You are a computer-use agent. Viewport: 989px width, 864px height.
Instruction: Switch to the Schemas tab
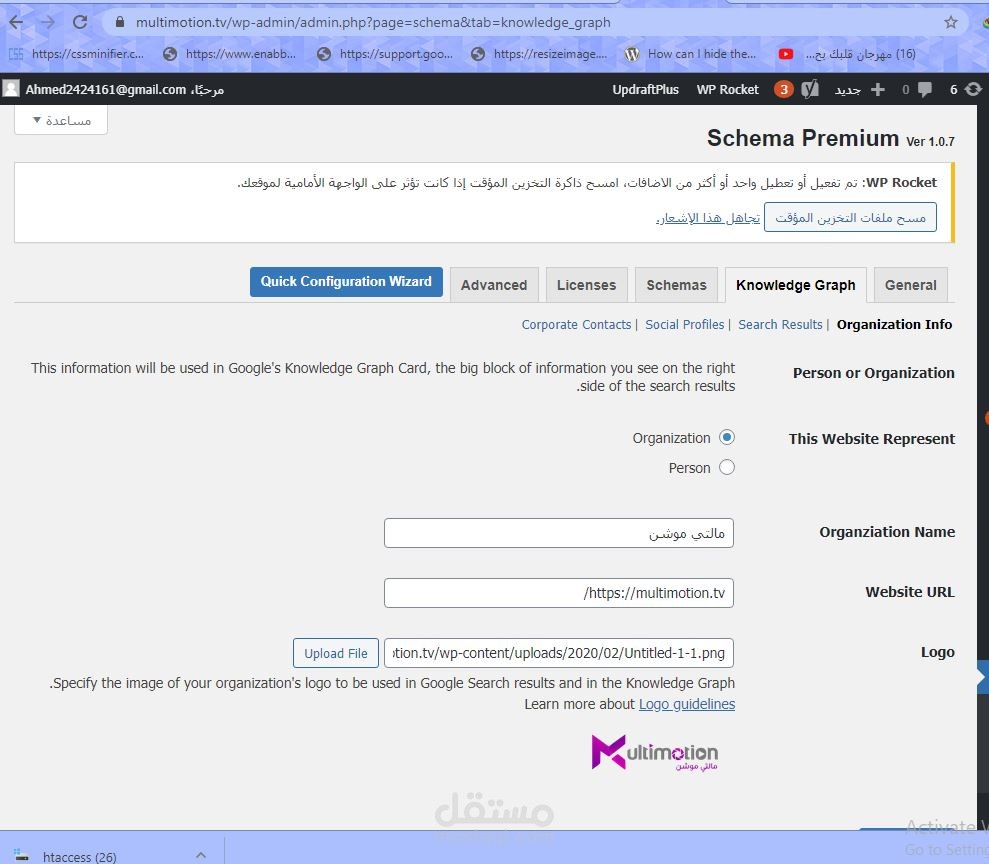[x=676, y=285]
